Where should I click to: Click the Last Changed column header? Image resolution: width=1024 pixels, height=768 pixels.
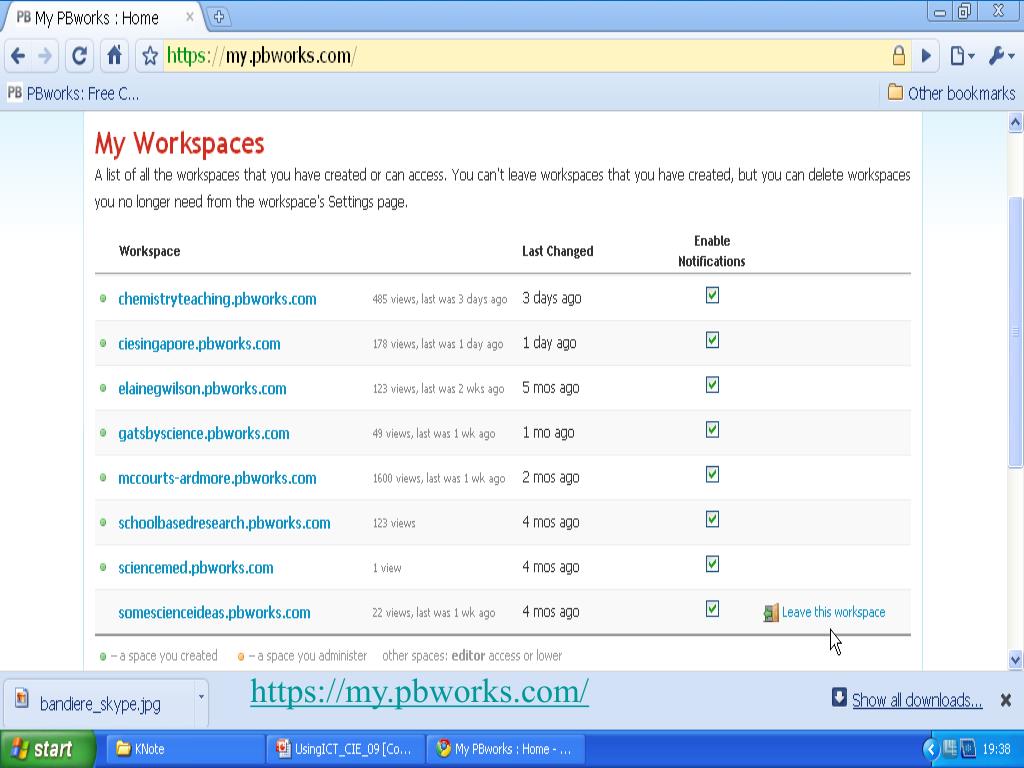[x=558, y=251]
